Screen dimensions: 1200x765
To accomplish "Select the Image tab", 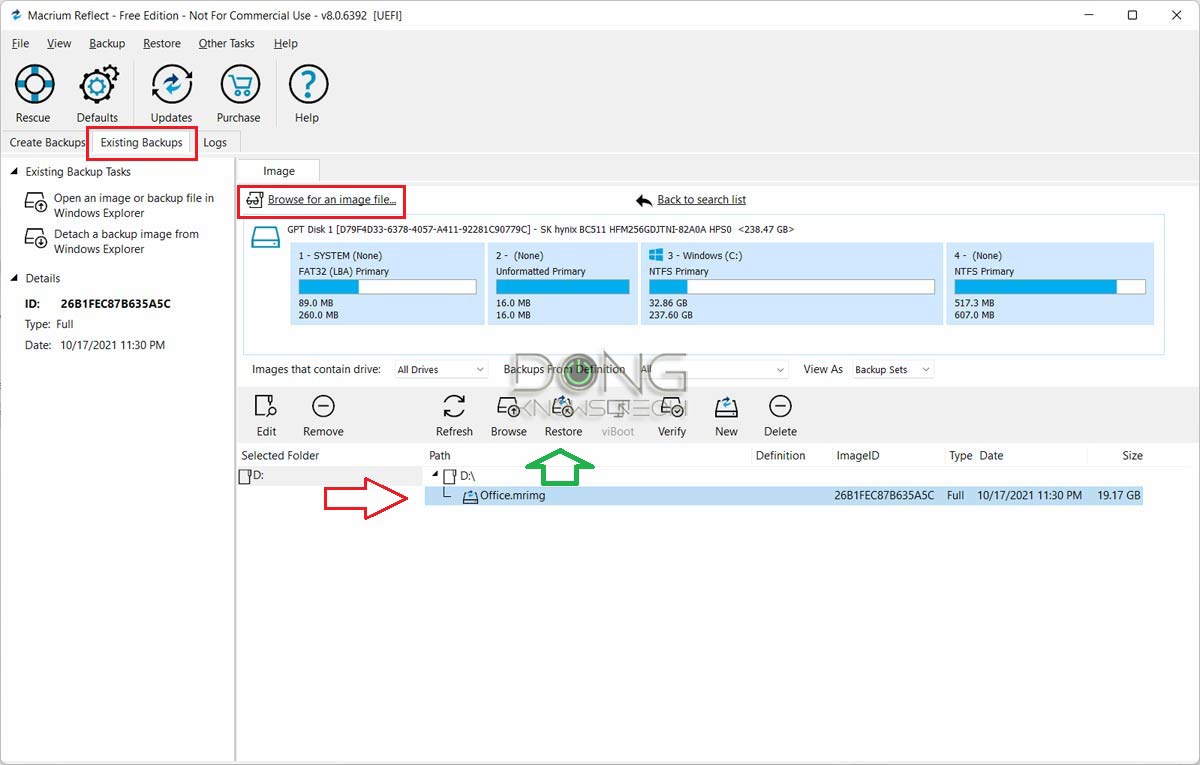I will coord(279,171).
